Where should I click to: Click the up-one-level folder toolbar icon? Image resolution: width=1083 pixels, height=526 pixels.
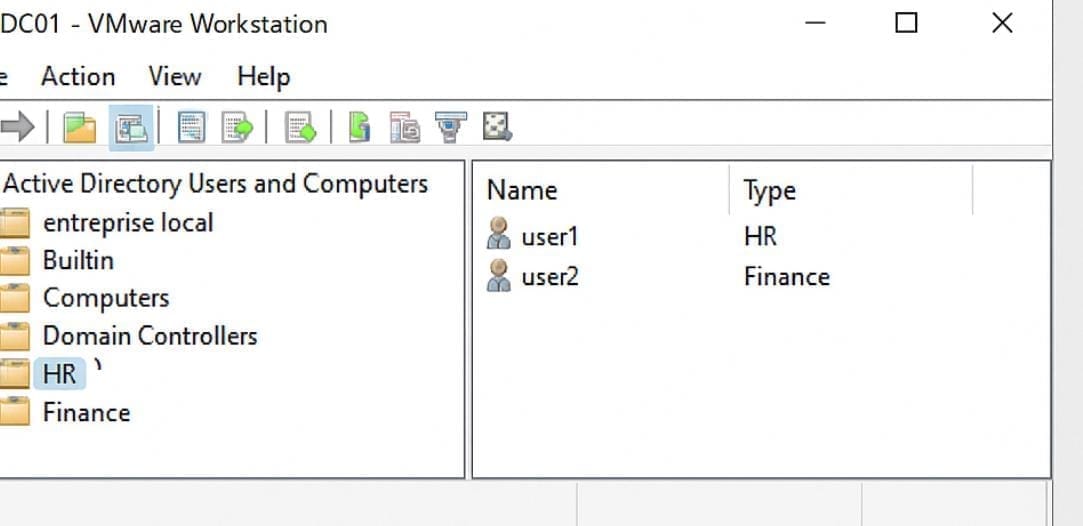pyautogui.click(x=80, y=127)
